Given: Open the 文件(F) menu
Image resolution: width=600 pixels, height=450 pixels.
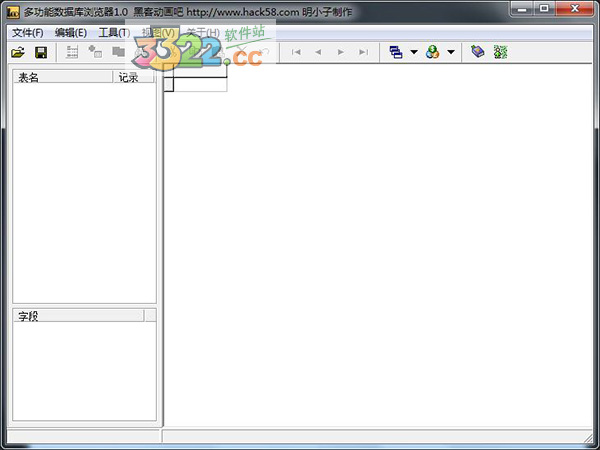Looking at the screenshot, I should coord(27,32).
